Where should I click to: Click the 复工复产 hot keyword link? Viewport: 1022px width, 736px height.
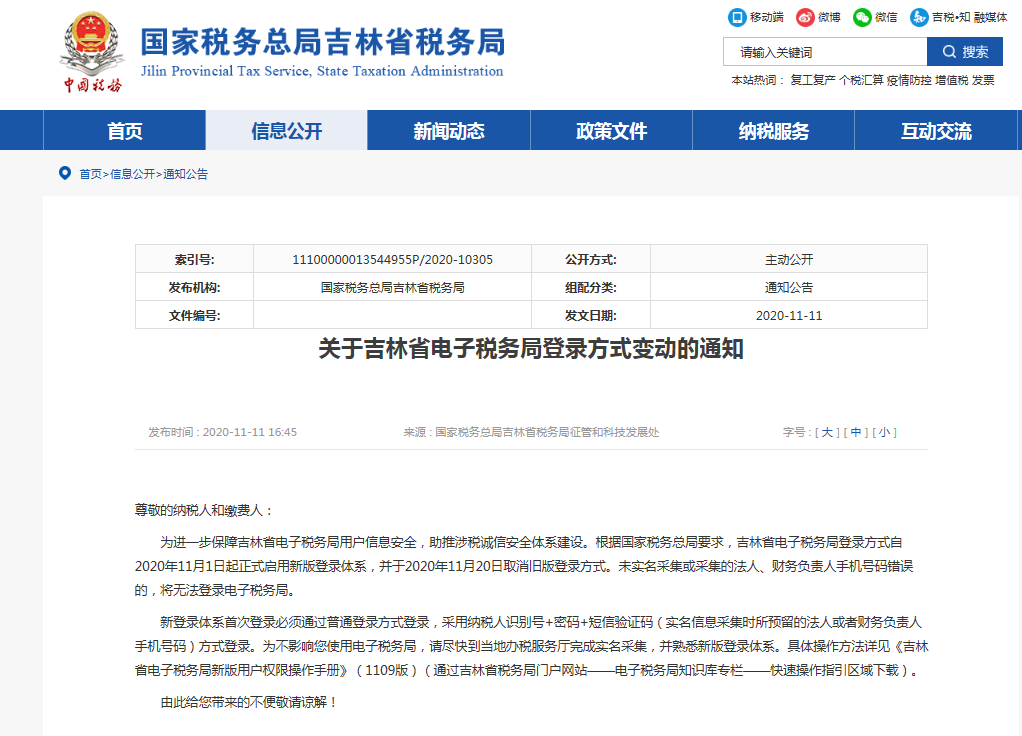point(812,80)
